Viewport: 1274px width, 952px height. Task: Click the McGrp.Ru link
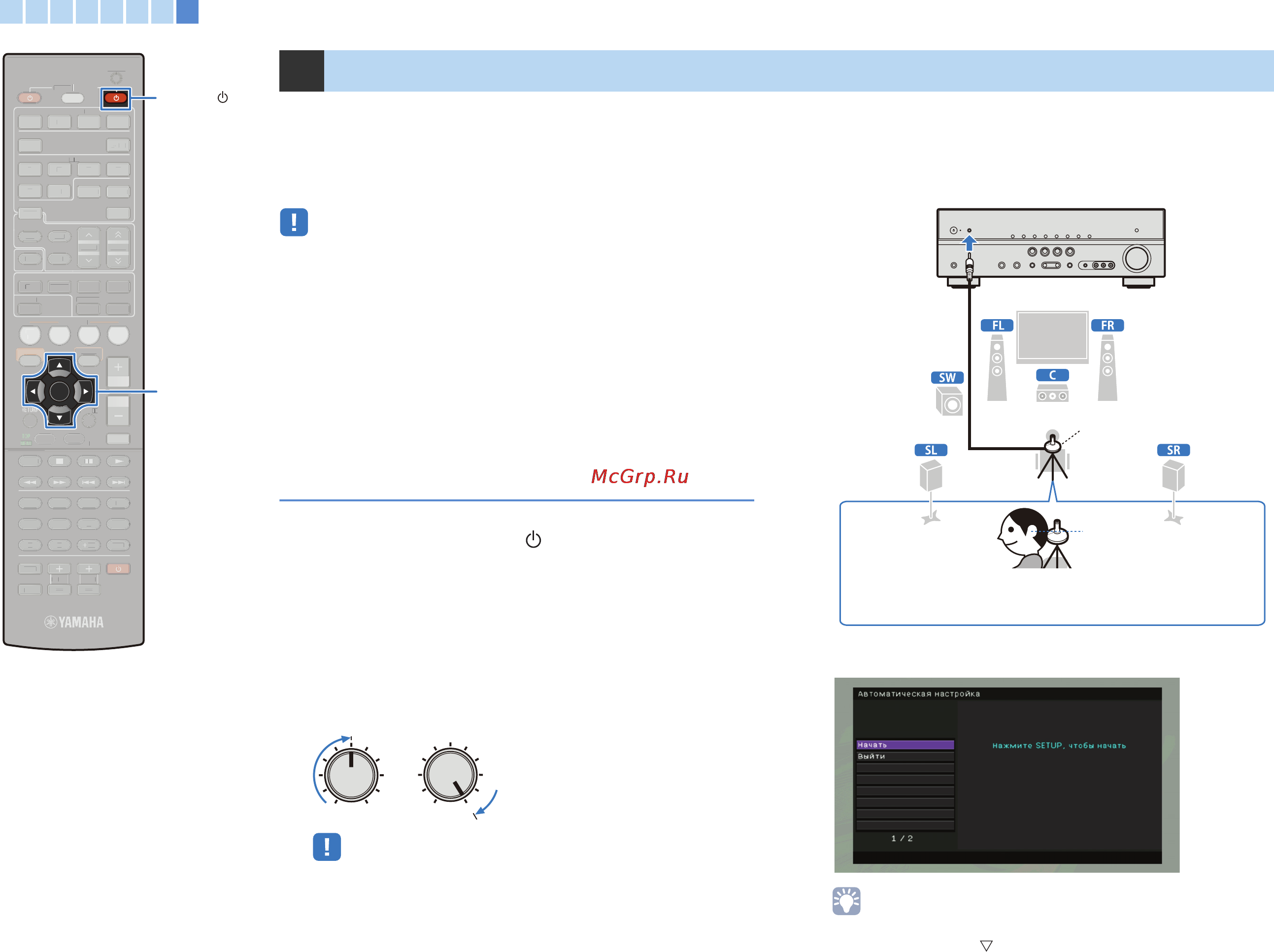[640, 476]
